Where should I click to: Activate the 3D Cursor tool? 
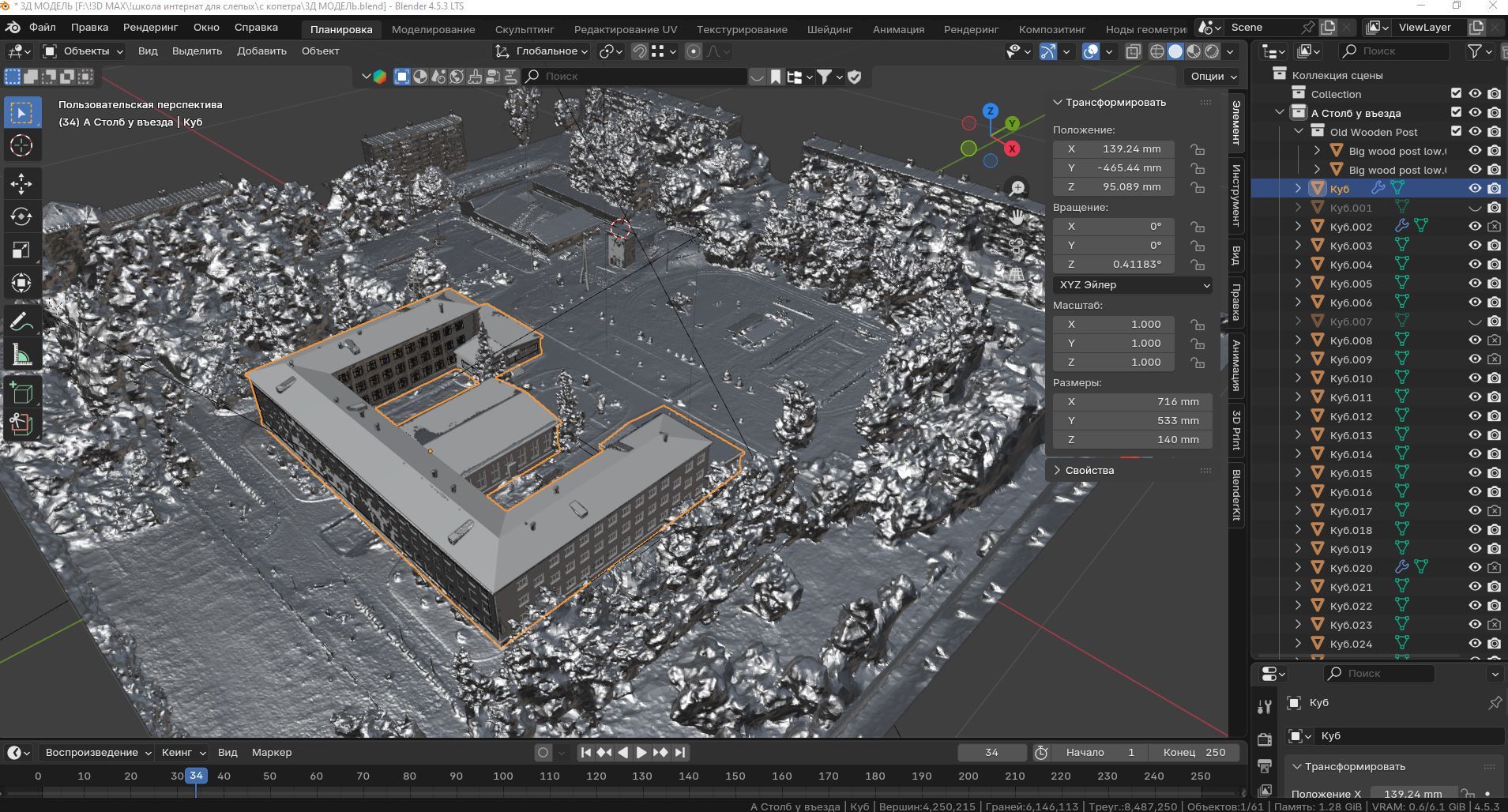(x=21, y=145)
